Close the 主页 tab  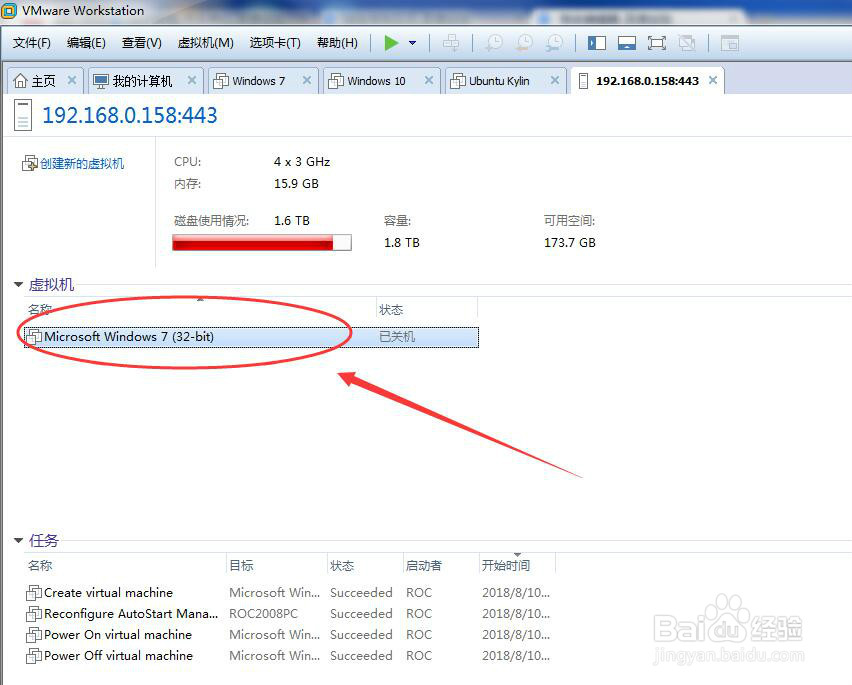[x=72, y=80]
